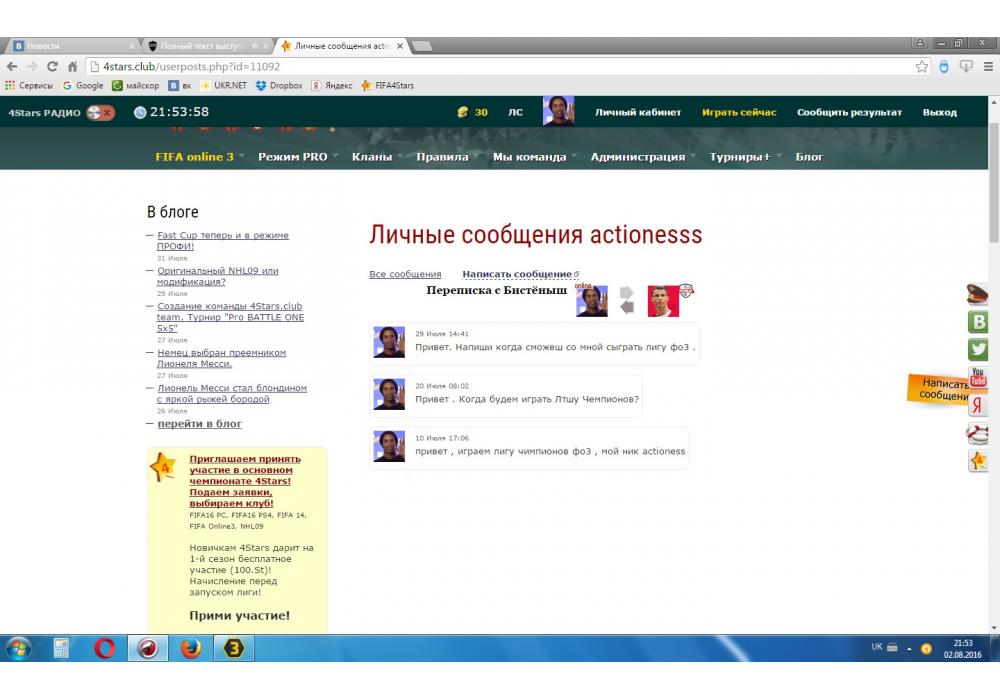Click the YouTube icon in right sidebar
This screenshot has height=700, width=1000.
point(978,377)
